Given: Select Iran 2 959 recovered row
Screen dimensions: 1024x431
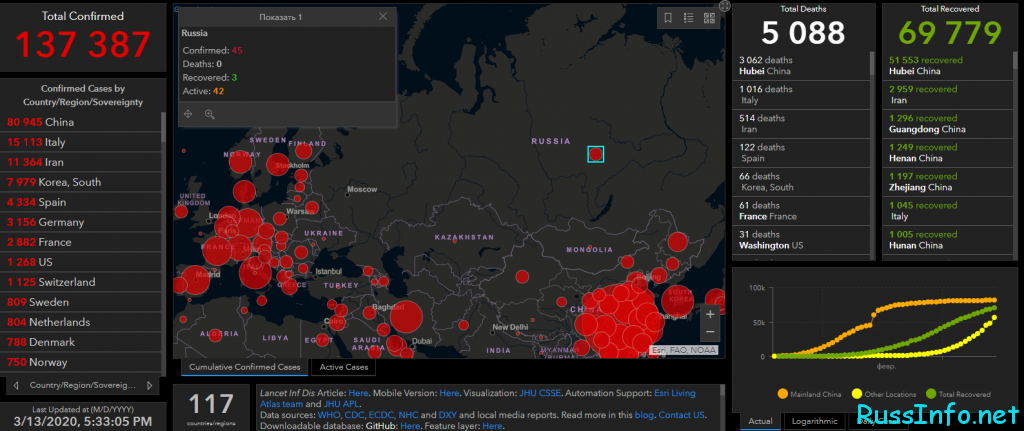Looking at the screenshot, I should pos(950,95).
